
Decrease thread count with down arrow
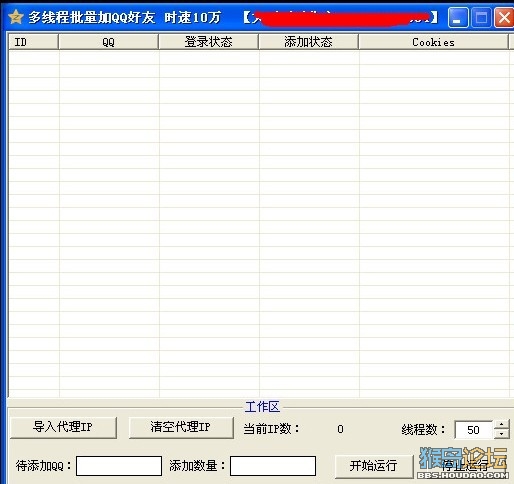(501, 434)
